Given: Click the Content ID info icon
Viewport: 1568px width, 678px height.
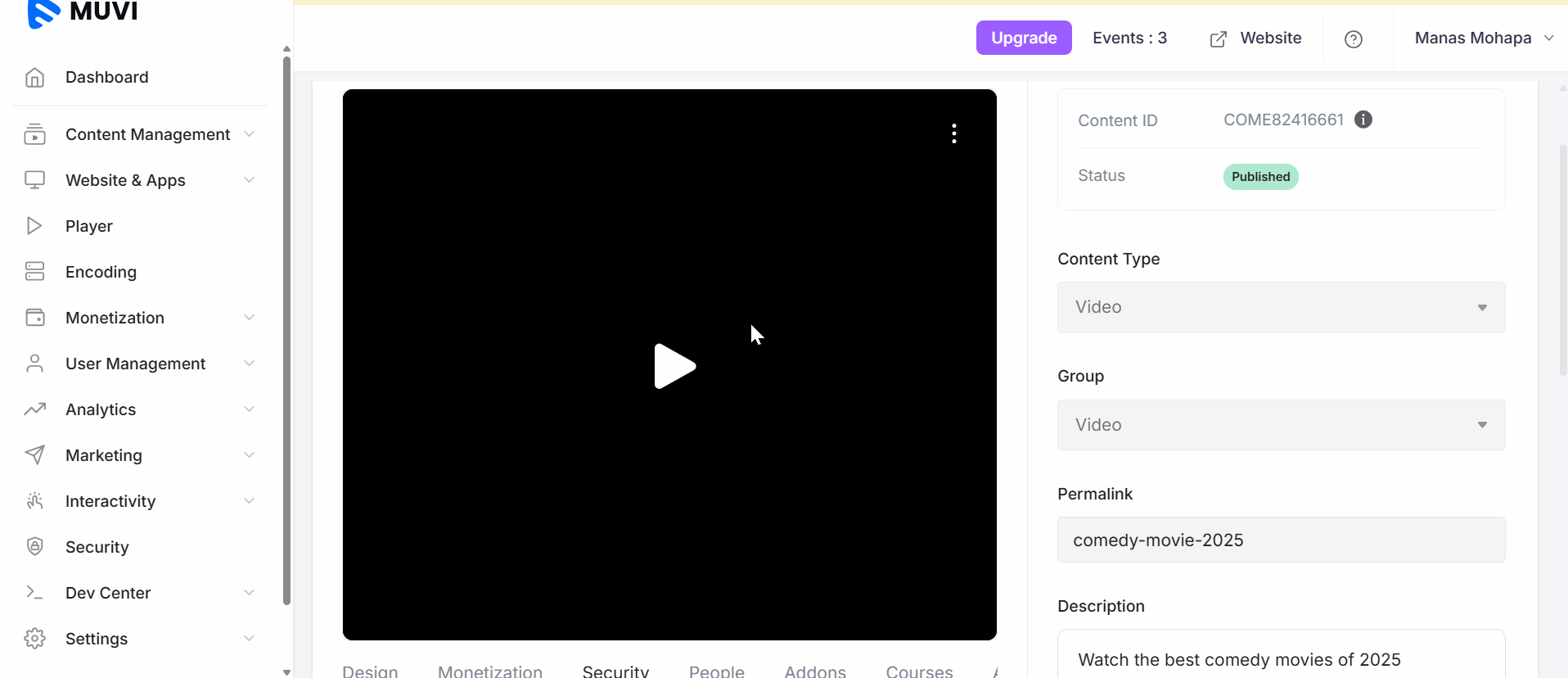Looking at the screenshot, I should coord(1363,120).
